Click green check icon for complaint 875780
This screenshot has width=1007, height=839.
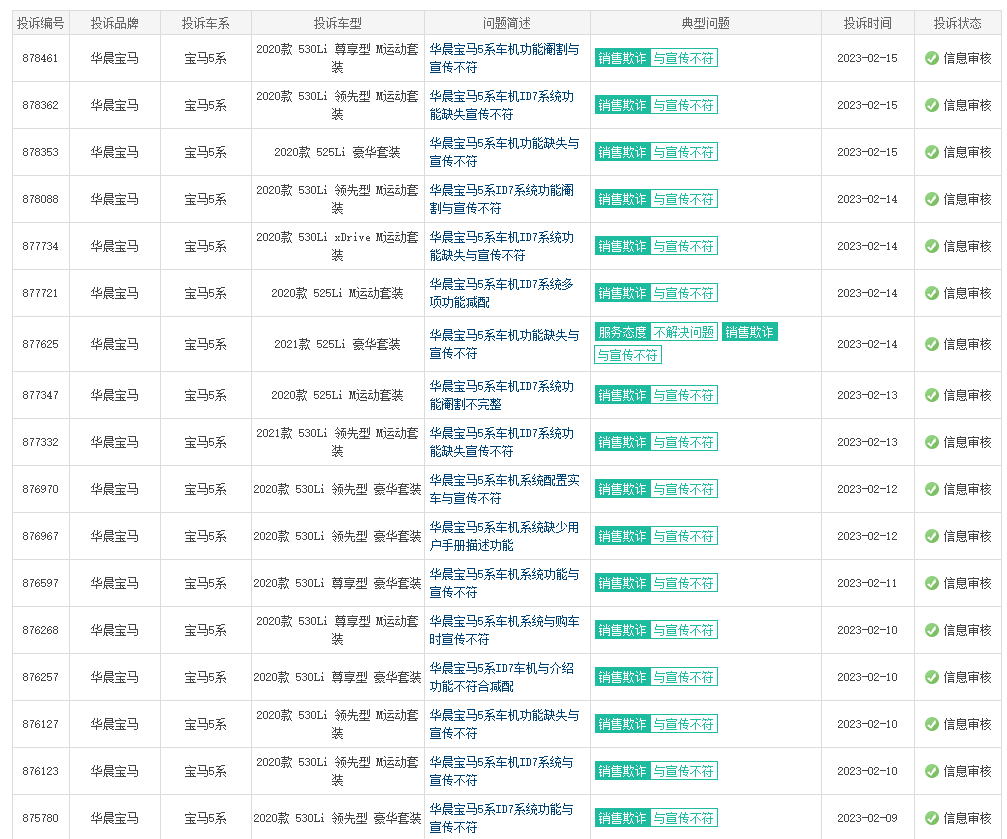click(x=931, y=818)
